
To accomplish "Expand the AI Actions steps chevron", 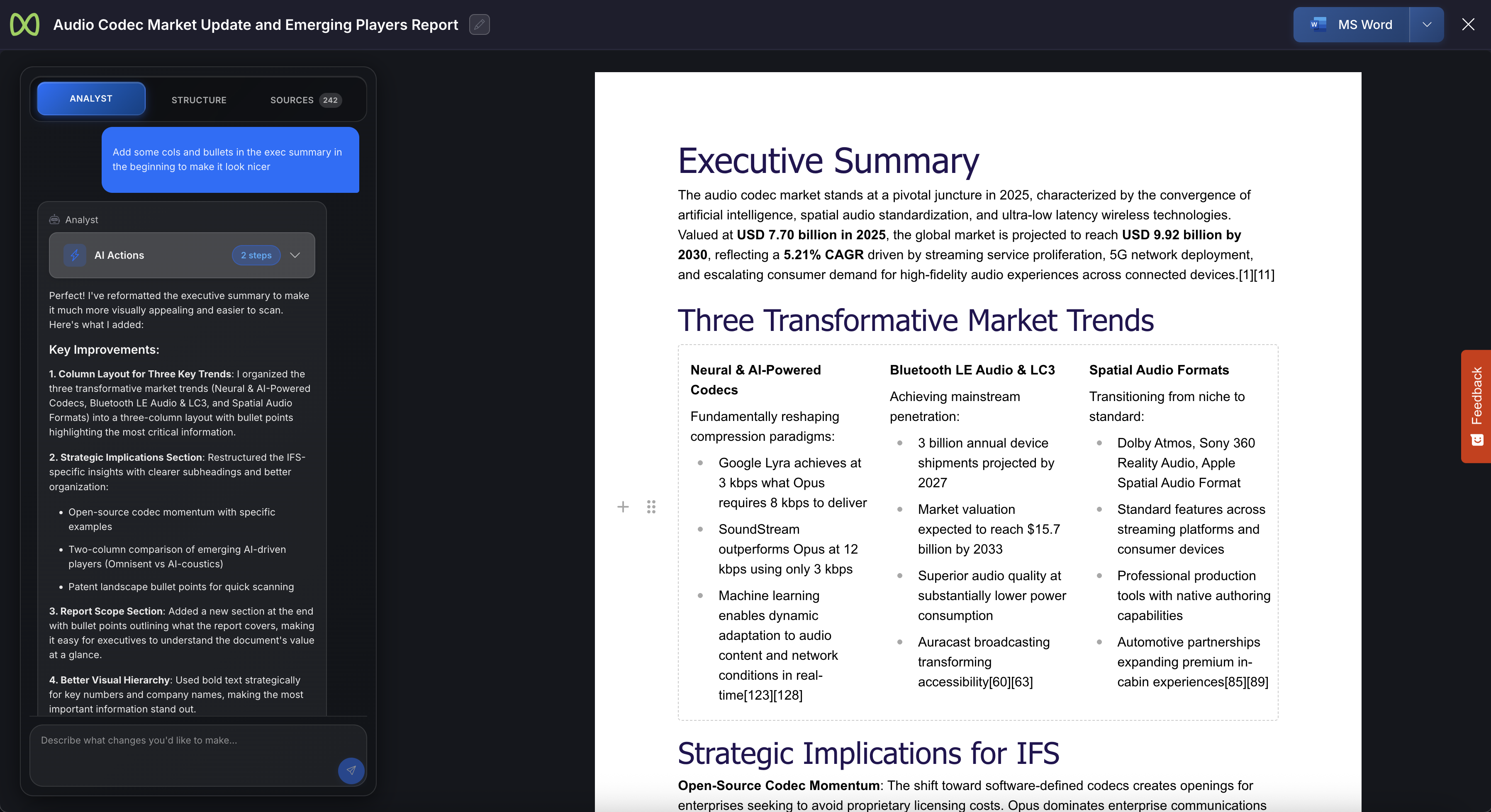I will [295, 255].
